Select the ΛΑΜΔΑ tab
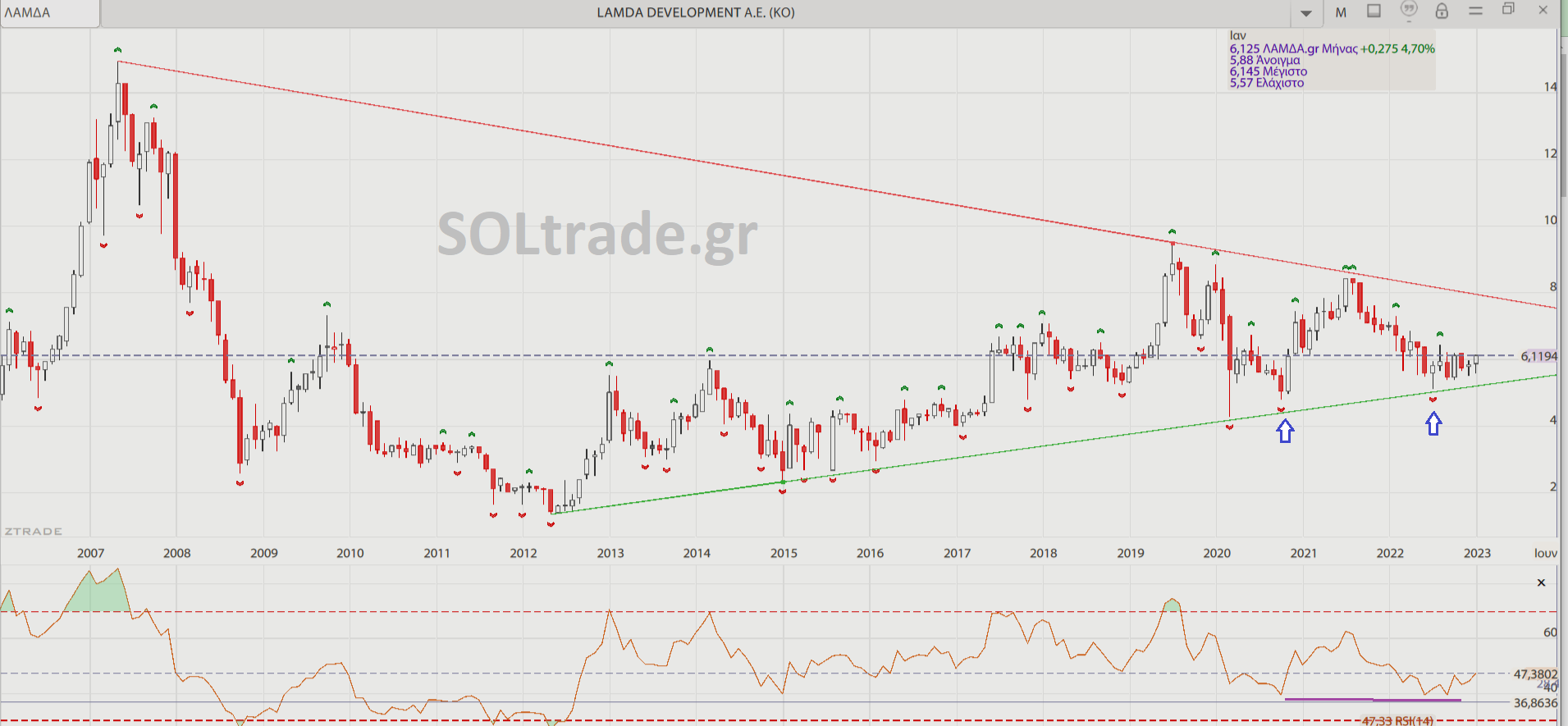 pos(50,13)
